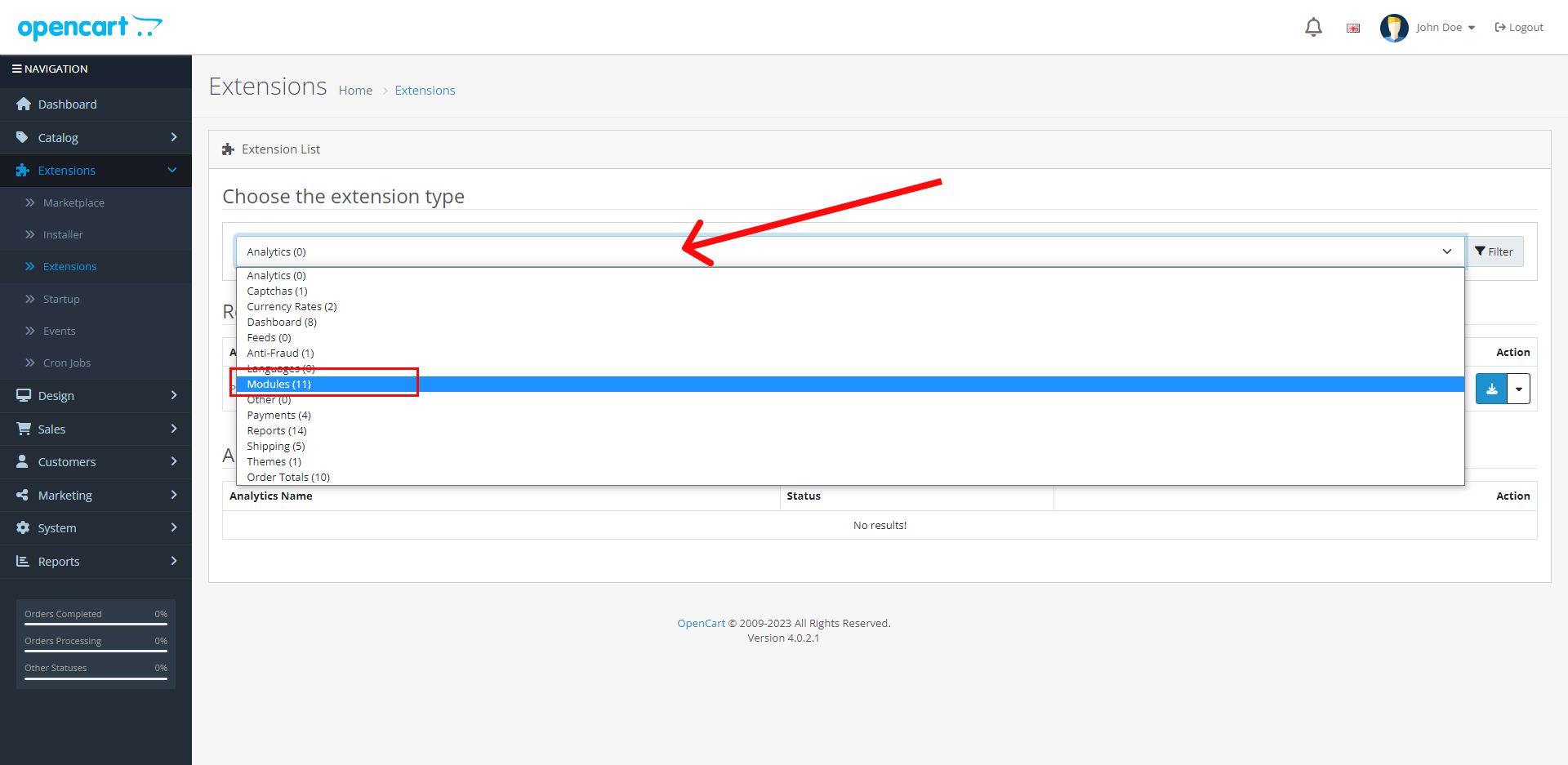1568x765 pixels.
Task: Click the Catalog tag icon
Action: coord(23,137)
